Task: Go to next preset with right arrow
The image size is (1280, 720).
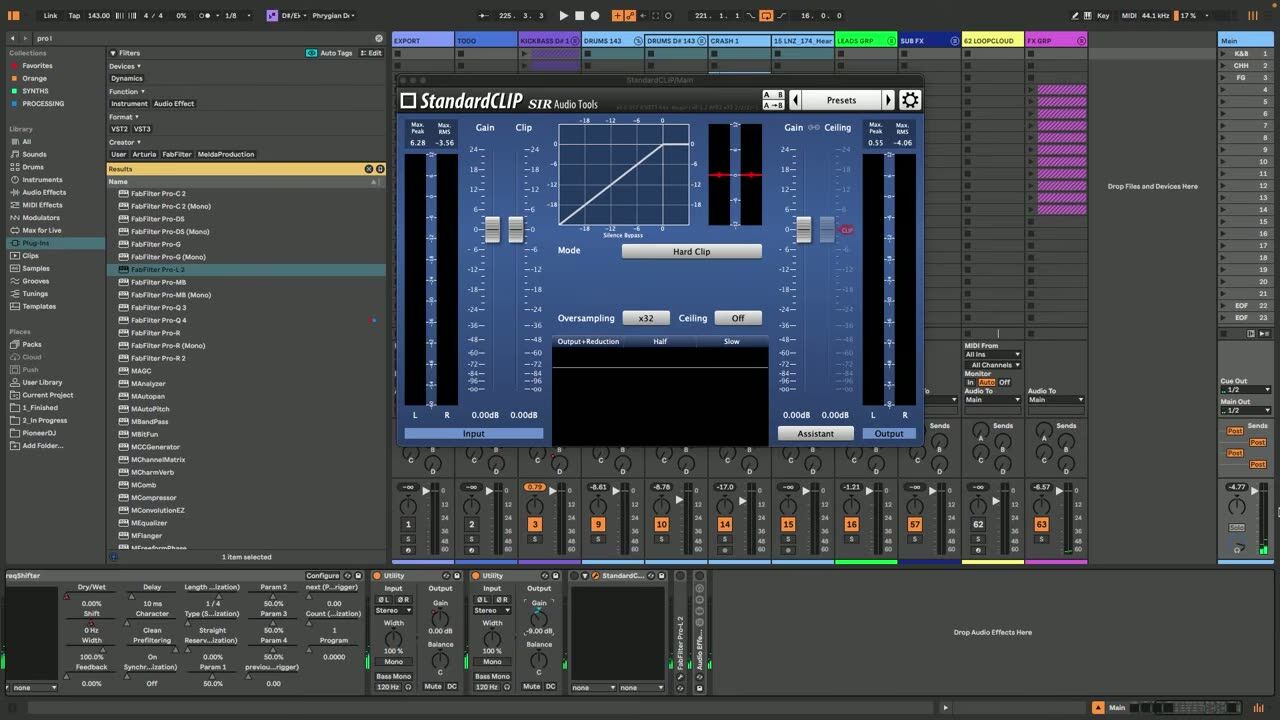Action: pos(887,100)
